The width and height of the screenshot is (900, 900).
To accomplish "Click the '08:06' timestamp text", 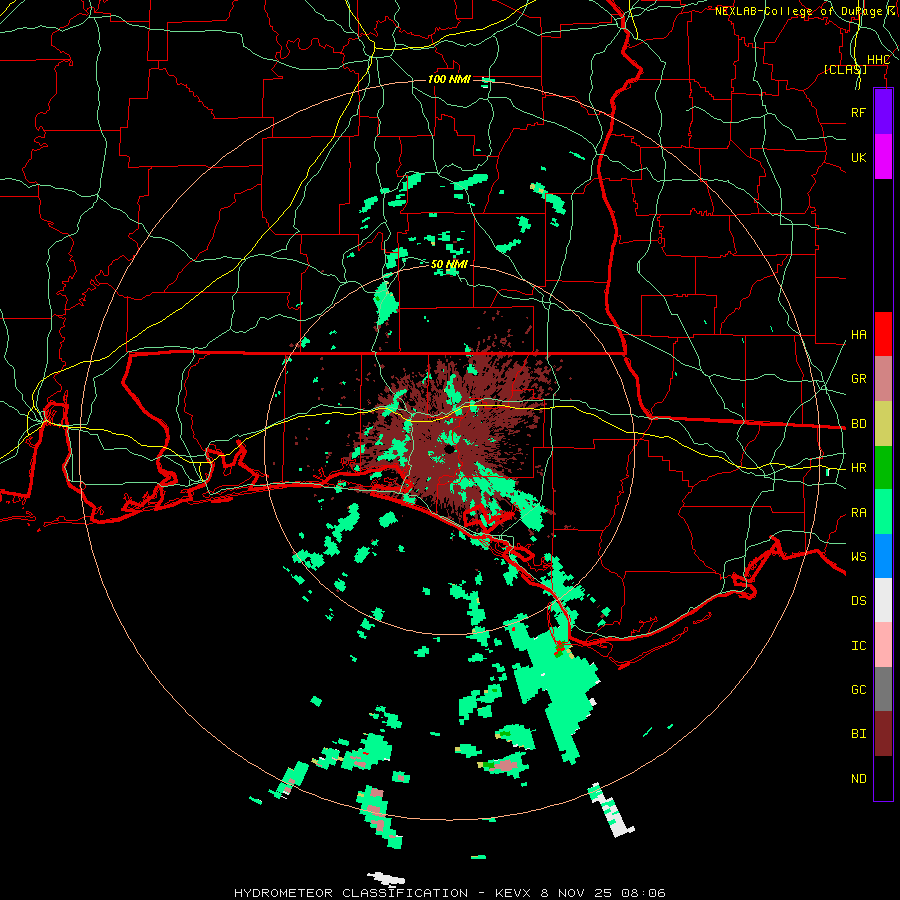I will coord(644,893).
